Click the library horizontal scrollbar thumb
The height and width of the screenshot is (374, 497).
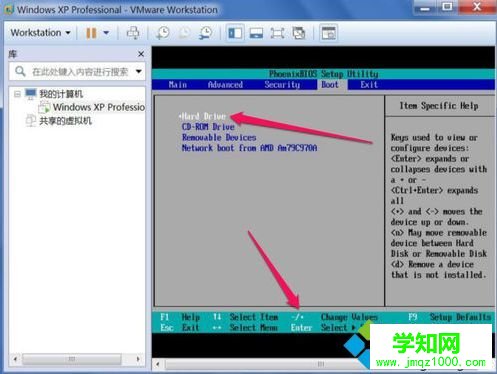tap(72, 359)
